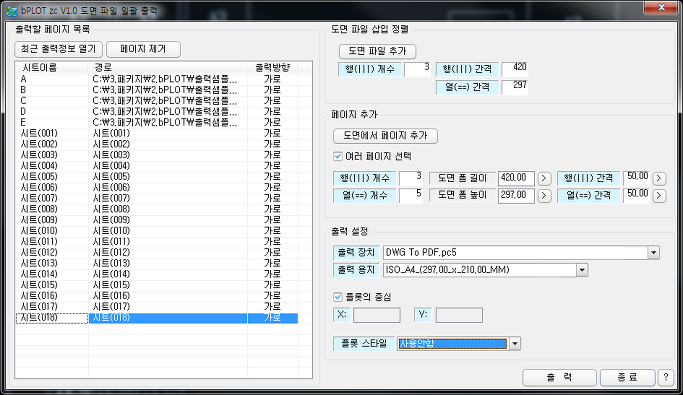Select the 시트(010) row name
This screenshot has height=395, width=683.
click(x=39, y=231)
